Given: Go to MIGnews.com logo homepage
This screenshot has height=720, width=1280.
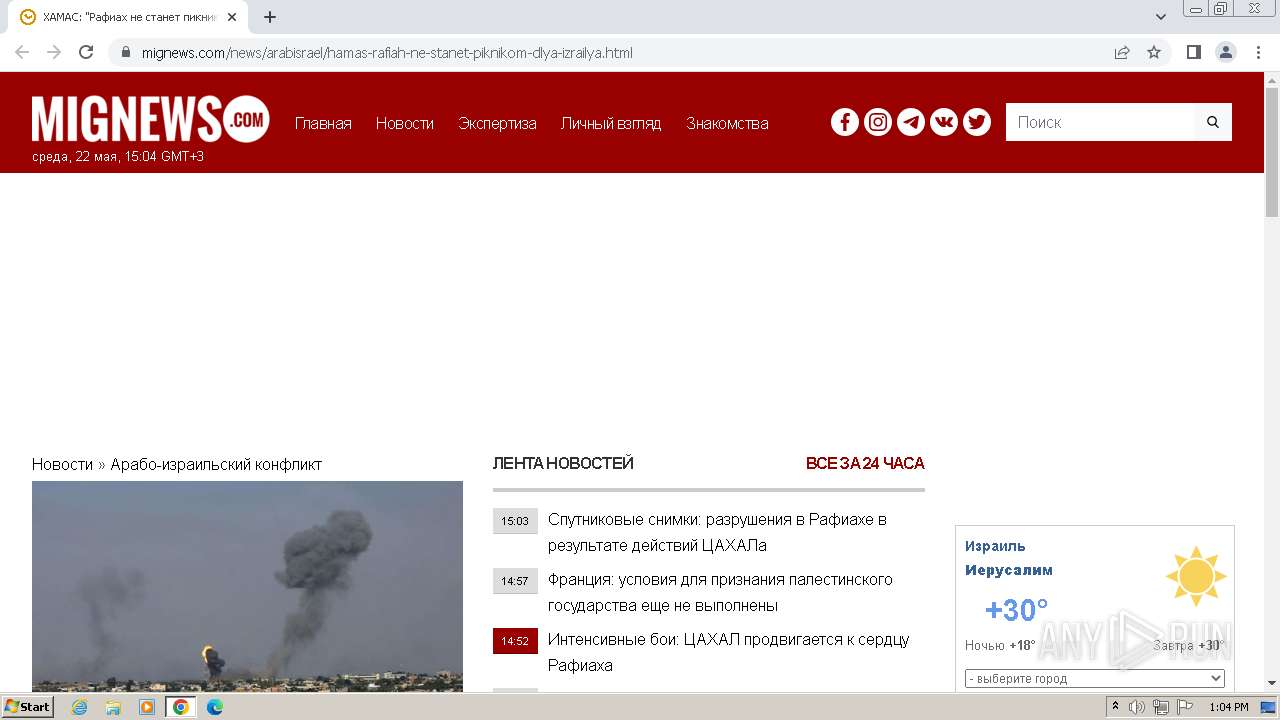Looking at the screenshot, I should 151,119.
